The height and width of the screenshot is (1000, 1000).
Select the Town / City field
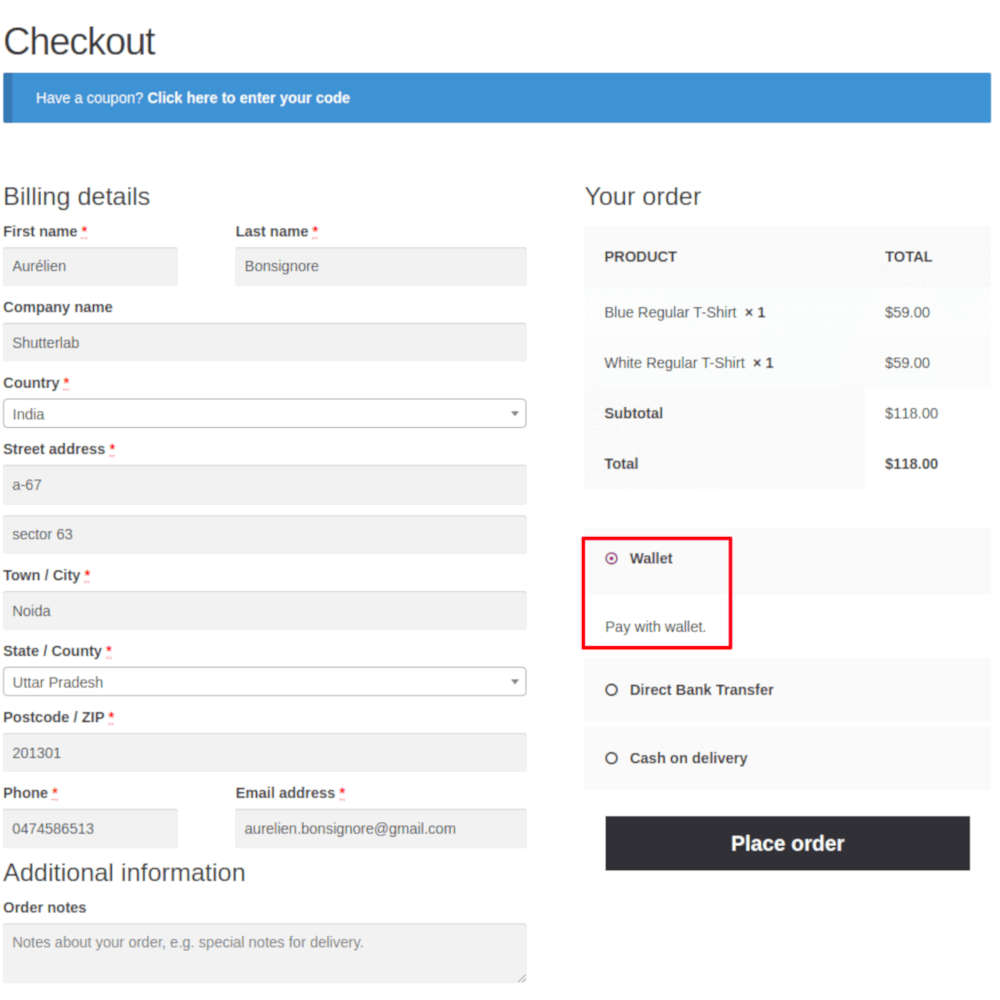[265, 610]
